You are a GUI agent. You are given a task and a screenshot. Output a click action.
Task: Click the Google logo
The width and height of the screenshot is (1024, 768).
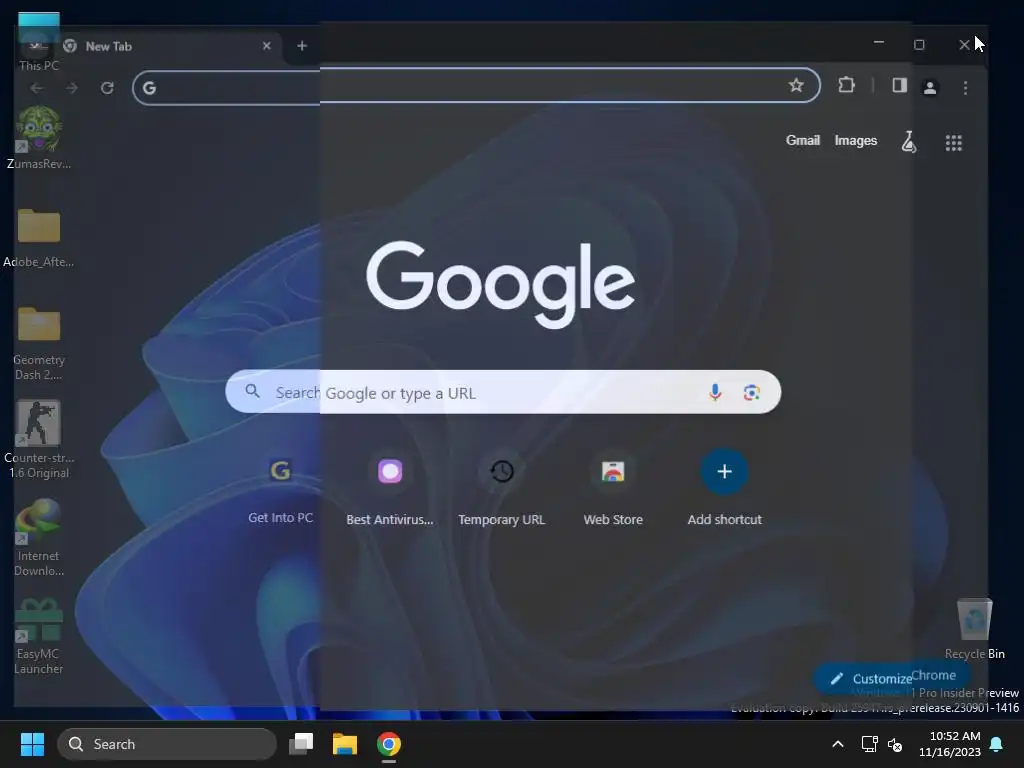[500, 283]
